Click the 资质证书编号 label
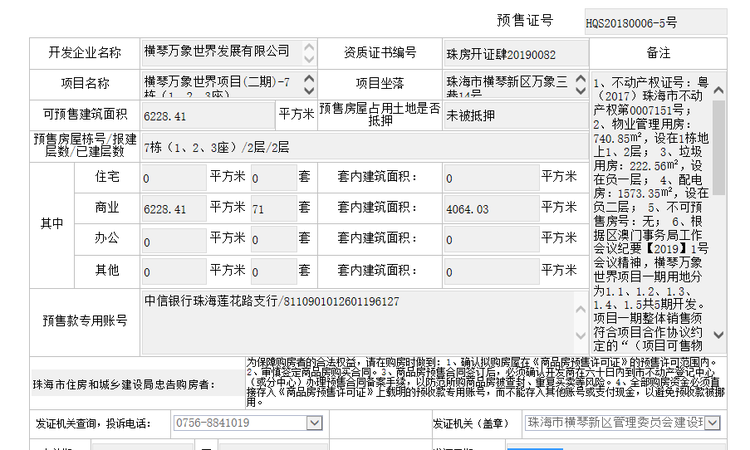This screenshot has width=750, height=450. (380, 53)
